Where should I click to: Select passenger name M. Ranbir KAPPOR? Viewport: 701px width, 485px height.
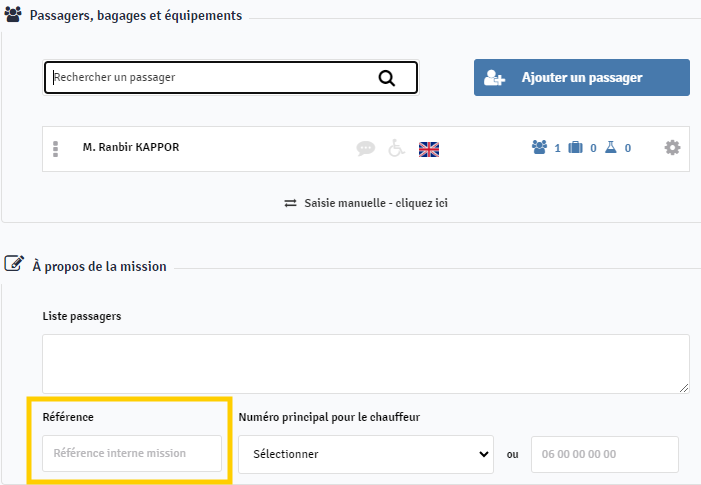click(x=131, y=147)
